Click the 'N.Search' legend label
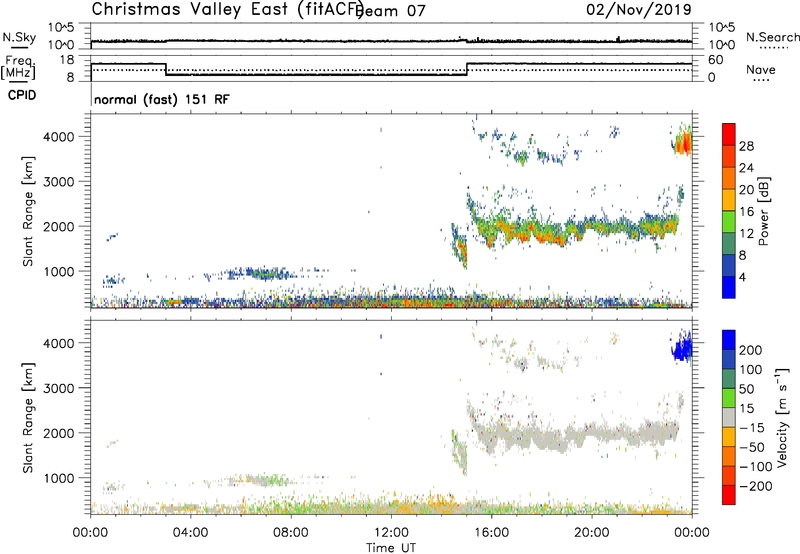The image size is (800, 554). tap(772, 37)
